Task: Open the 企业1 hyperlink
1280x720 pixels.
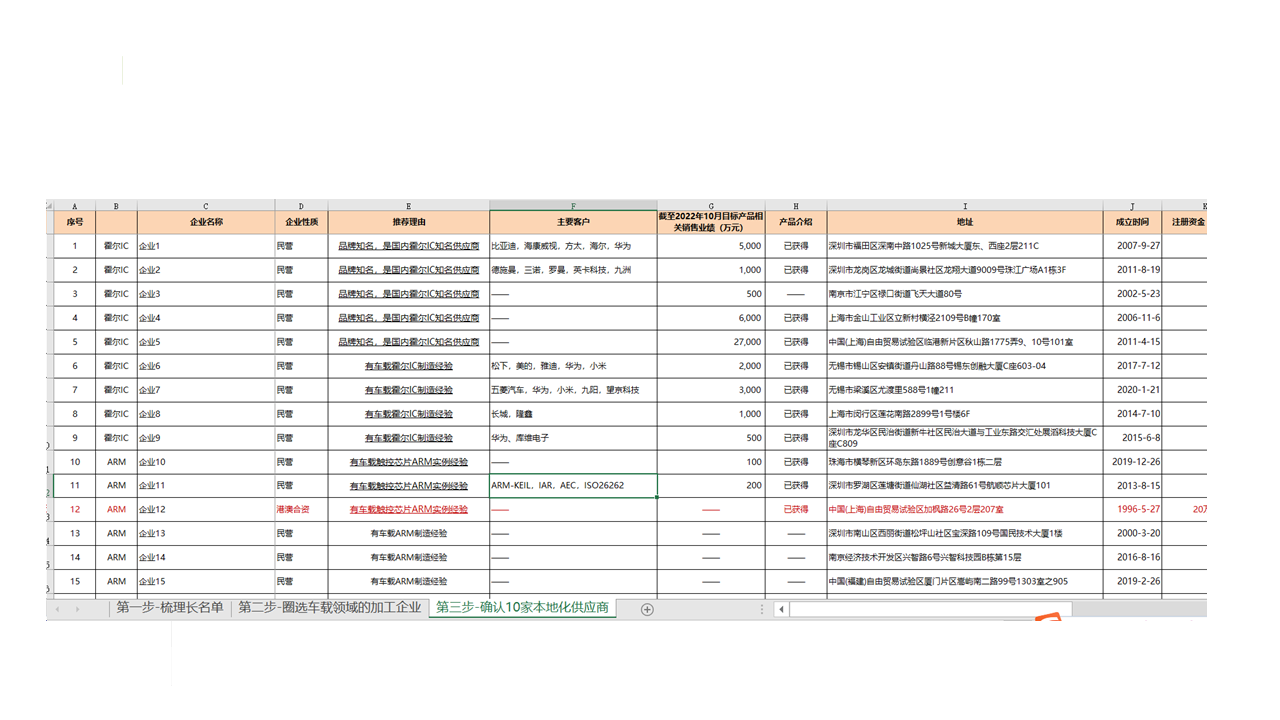Action: coord(149,246)
